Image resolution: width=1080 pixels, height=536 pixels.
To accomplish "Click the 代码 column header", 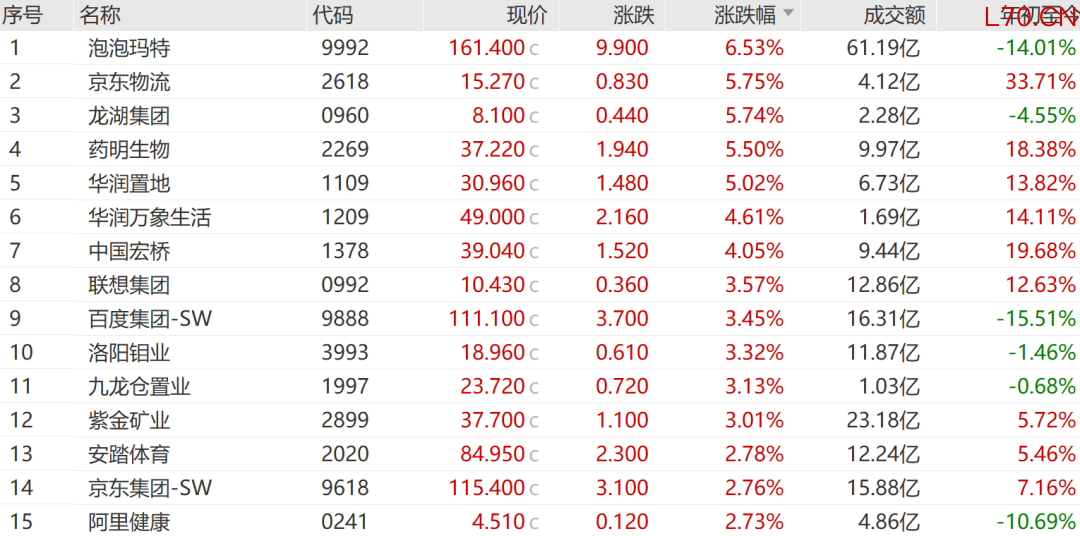I will 332,15.
